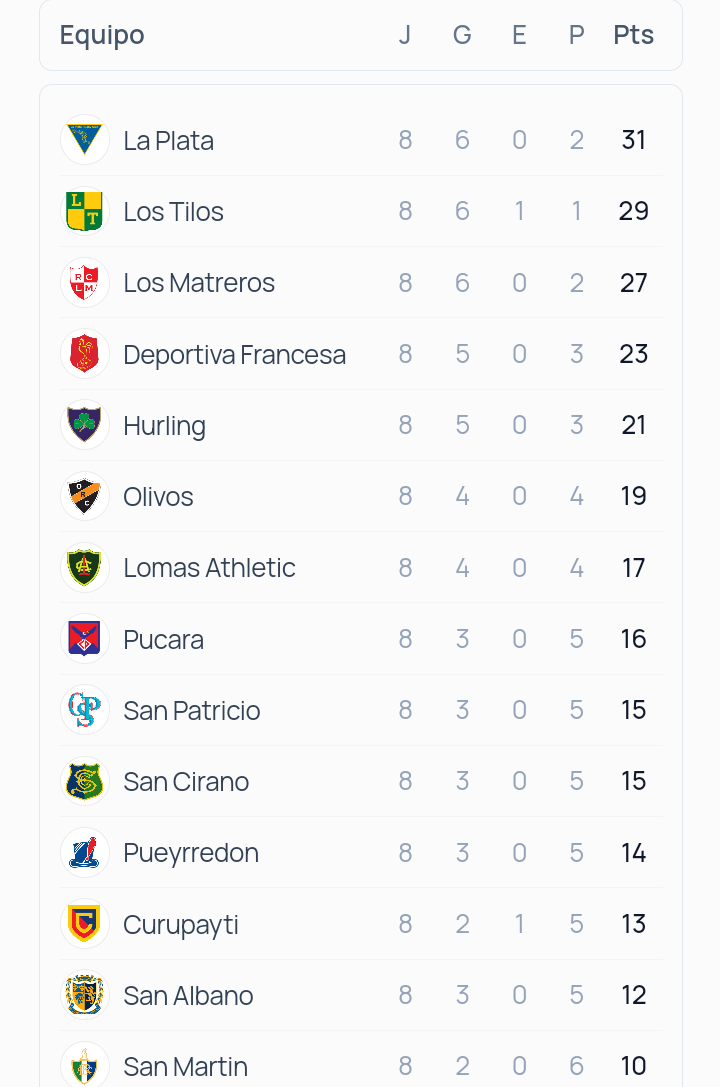Click the Pucara blue-red crest

pos(85,638)
